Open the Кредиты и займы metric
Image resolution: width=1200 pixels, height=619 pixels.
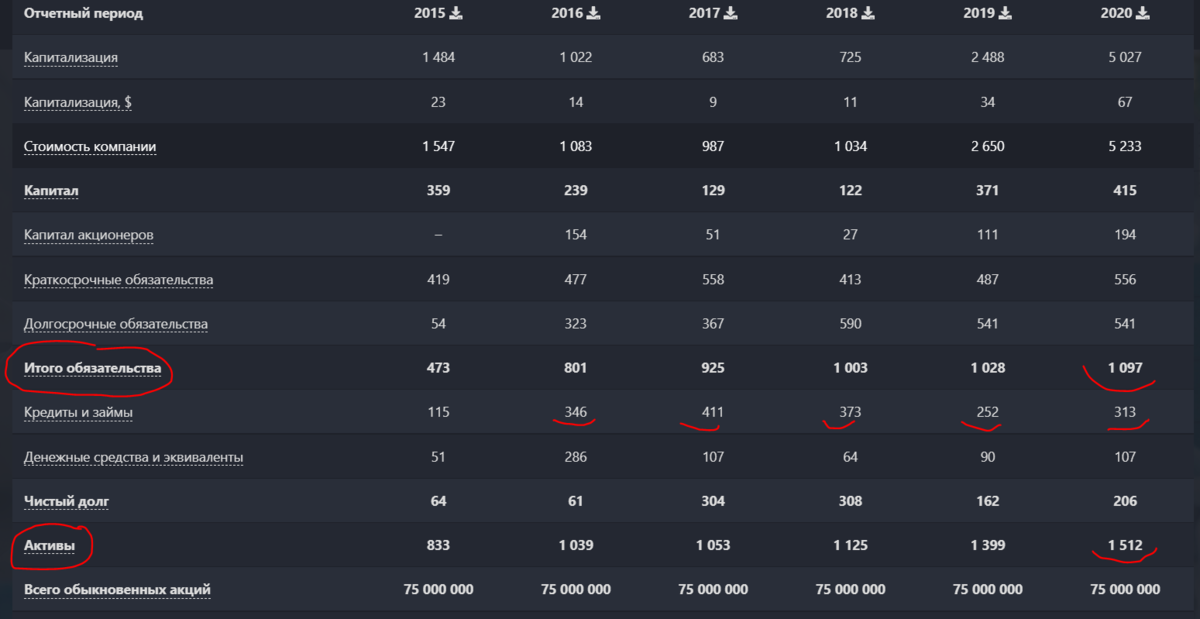point(78,412)
